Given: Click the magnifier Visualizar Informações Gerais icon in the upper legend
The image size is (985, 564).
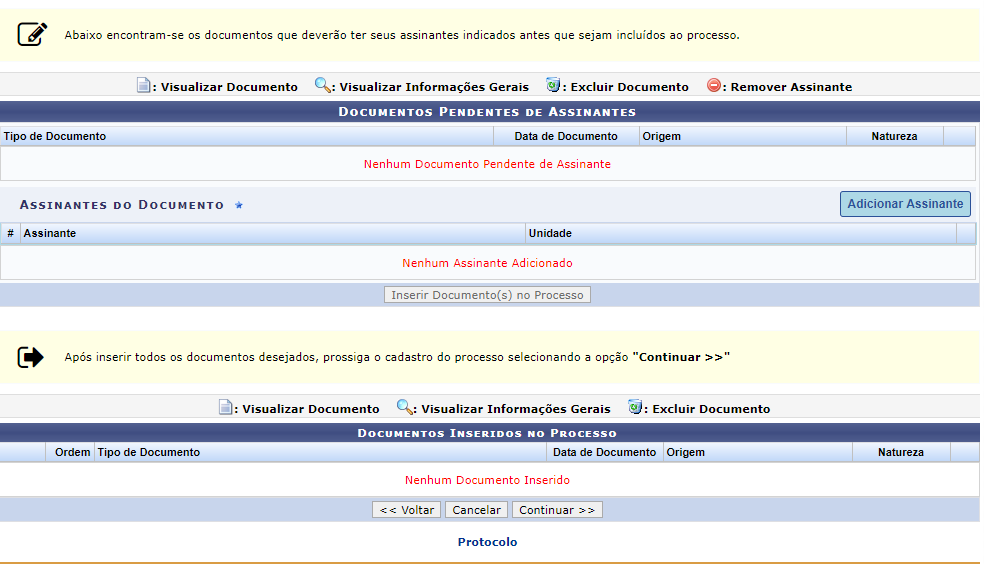Looking at the screenshot, I should (x=322, y=86).
